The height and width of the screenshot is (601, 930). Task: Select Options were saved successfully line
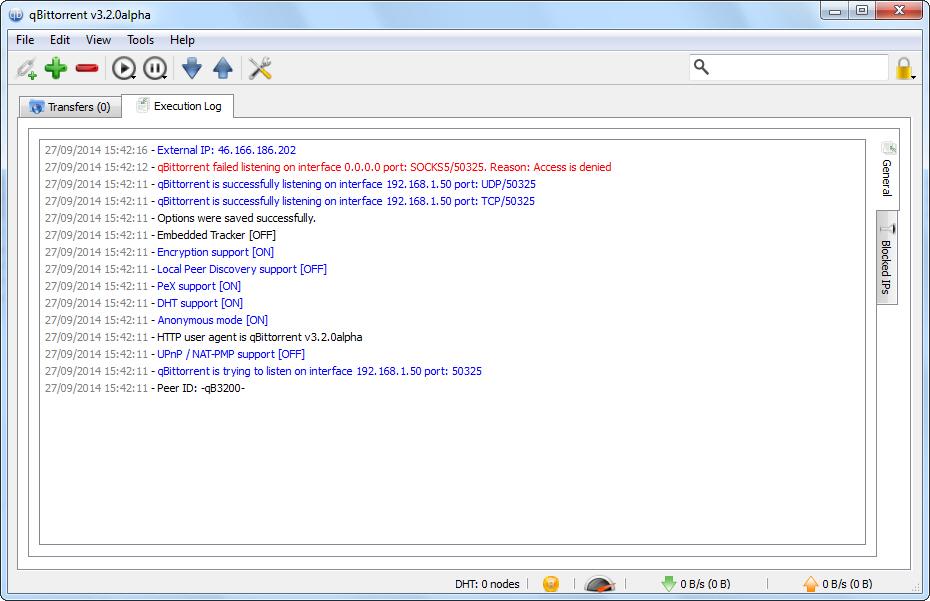(180, 218)
